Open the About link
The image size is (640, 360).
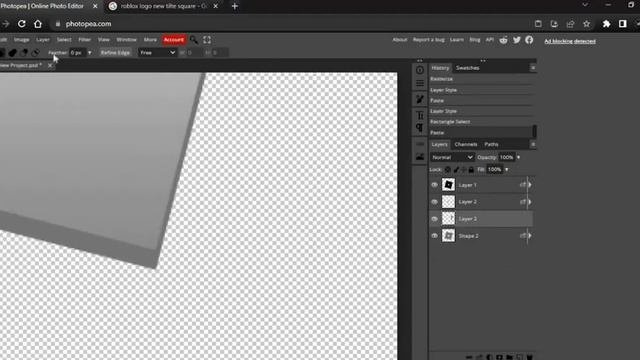coord(400,40)
